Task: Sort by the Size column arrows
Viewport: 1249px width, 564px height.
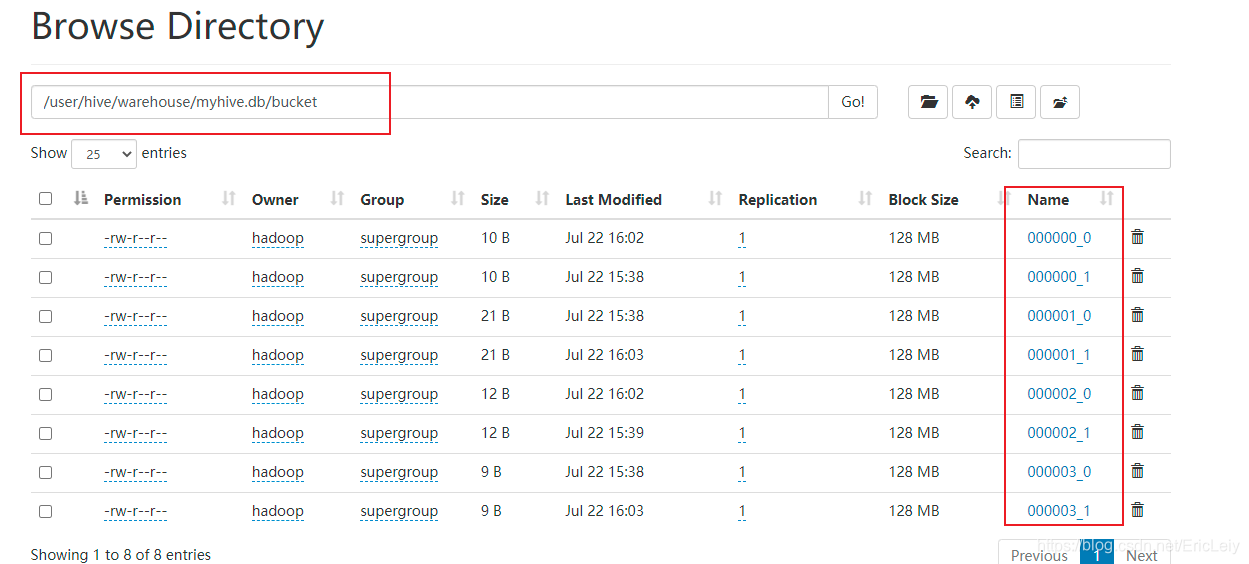Action: (542, 199)
